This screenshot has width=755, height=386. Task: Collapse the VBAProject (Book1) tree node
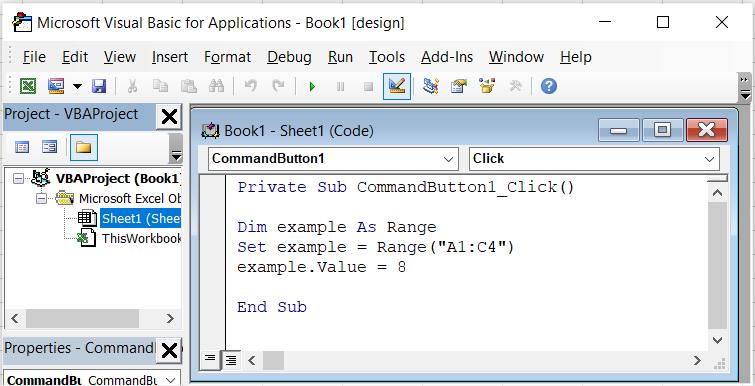tap(18, 179)
